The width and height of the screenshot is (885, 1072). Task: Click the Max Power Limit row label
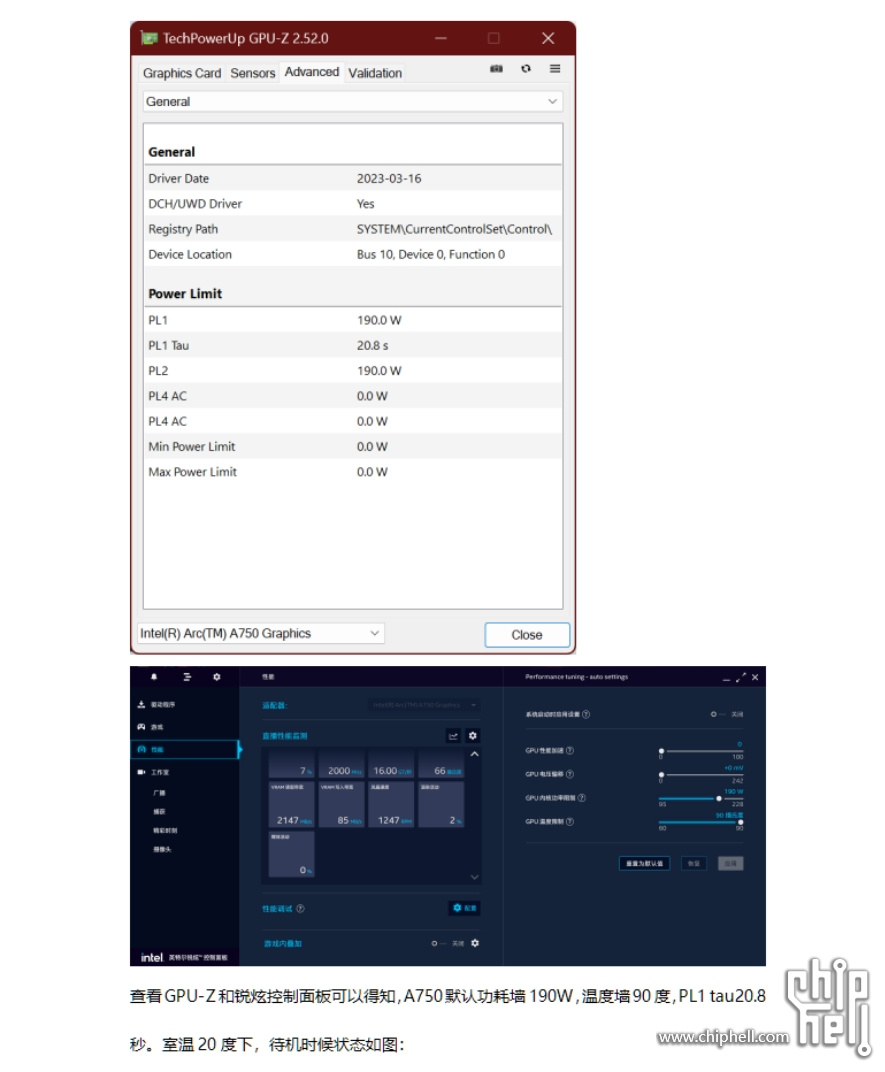[192, 472]
